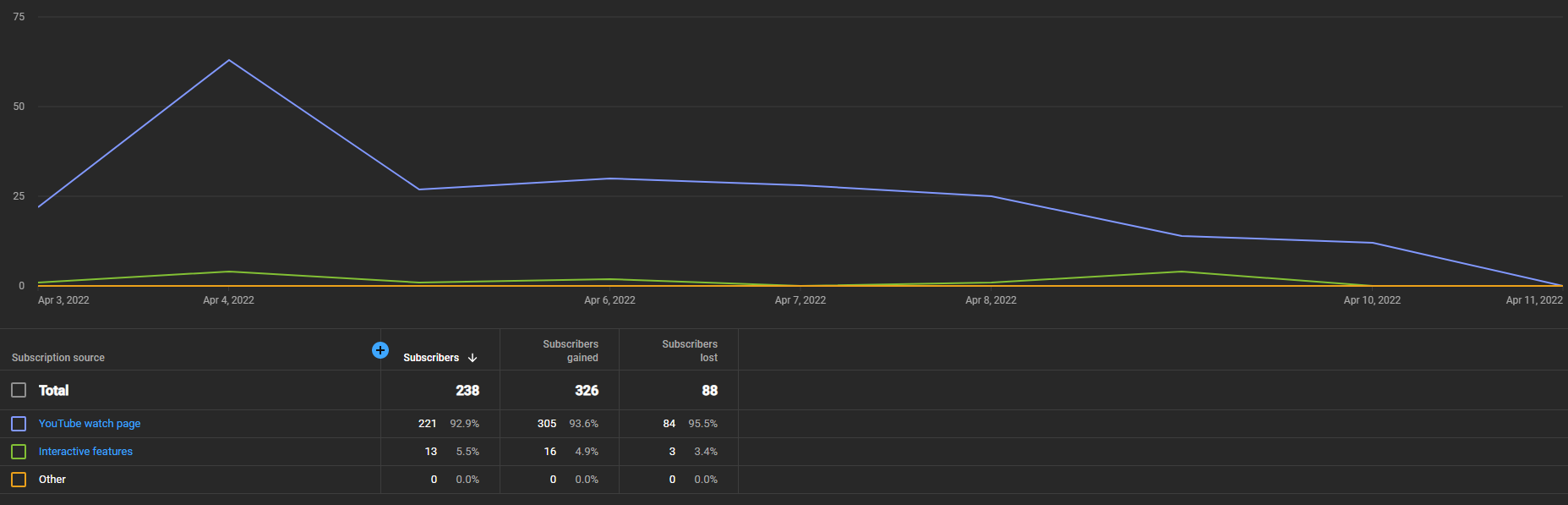
Task: Sort by the Subscribers column header
Action: [x=431, y=358]
